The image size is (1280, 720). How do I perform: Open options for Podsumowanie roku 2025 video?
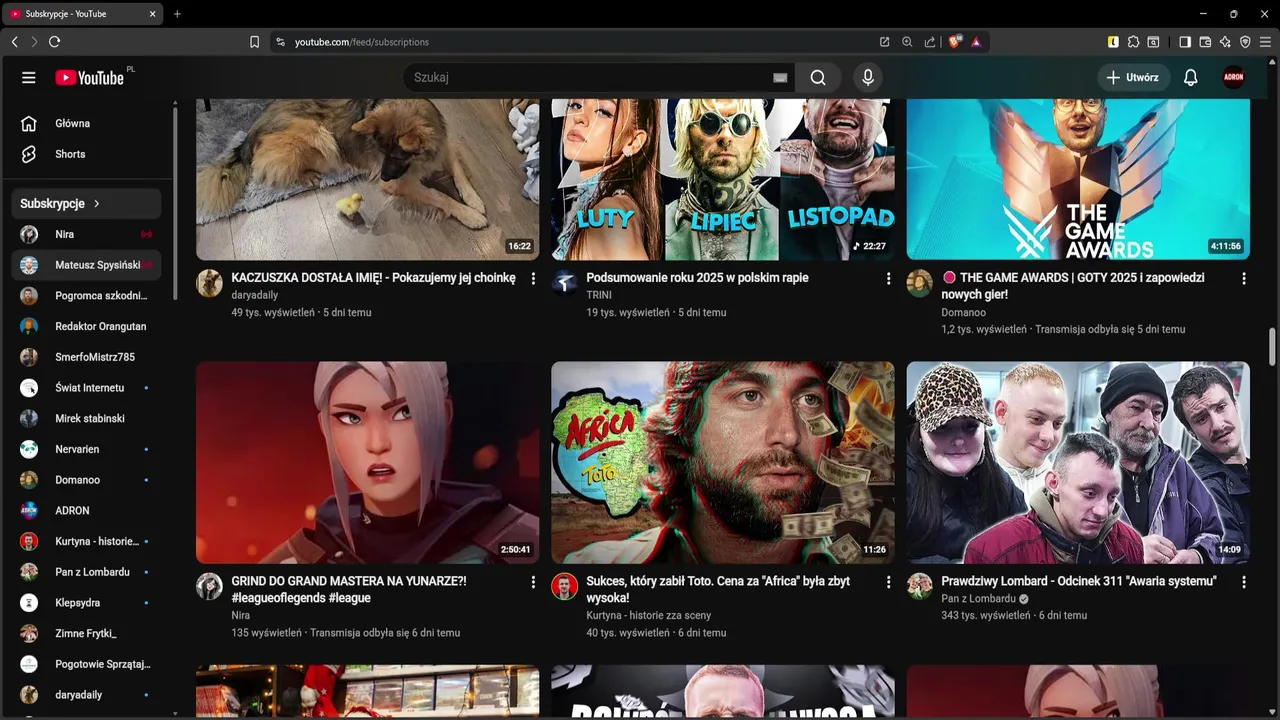click(x=888, y=279)
